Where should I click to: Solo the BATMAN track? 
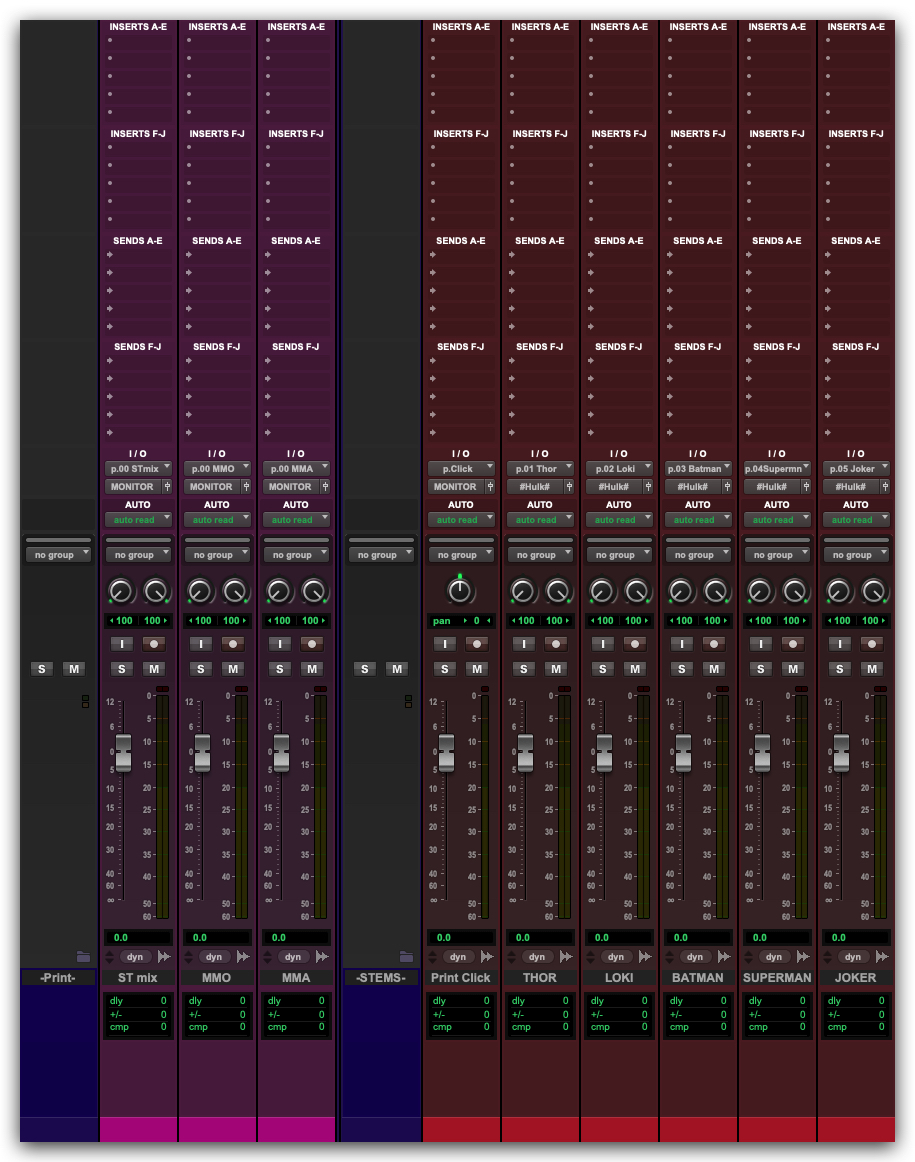[682, 669]
